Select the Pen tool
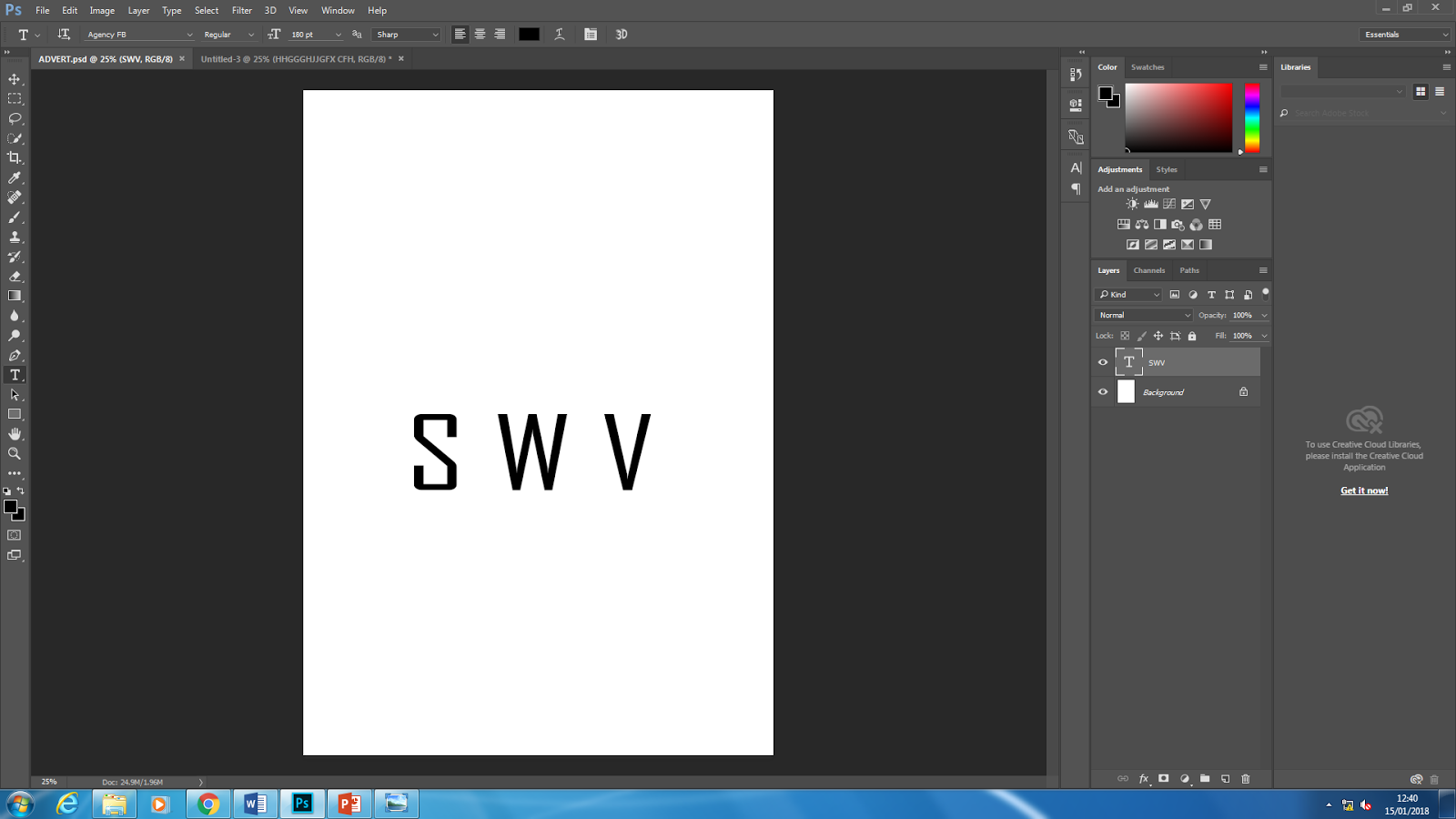This screenshot has width=1456, height=819. pos(15,355)
